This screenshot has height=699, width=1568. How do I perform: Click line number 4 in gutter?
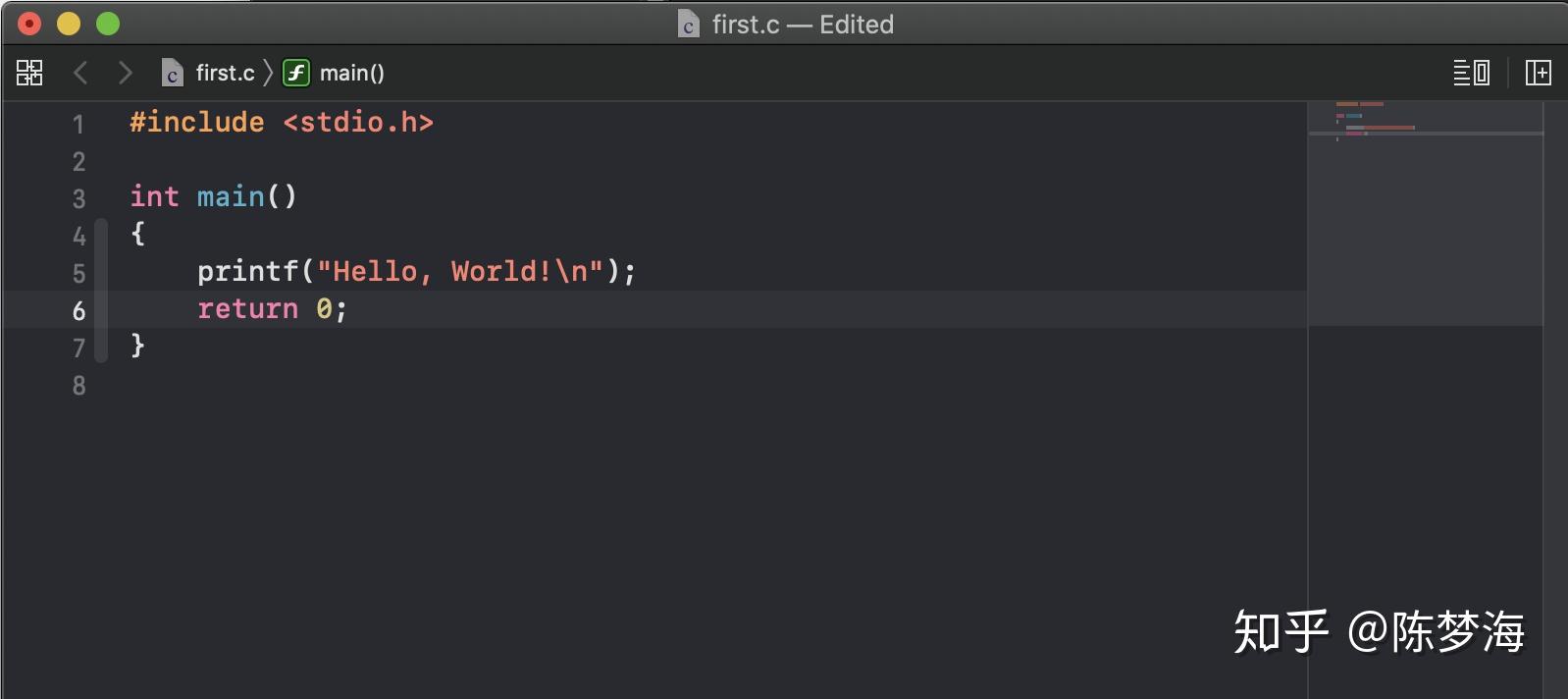(78, 237)
